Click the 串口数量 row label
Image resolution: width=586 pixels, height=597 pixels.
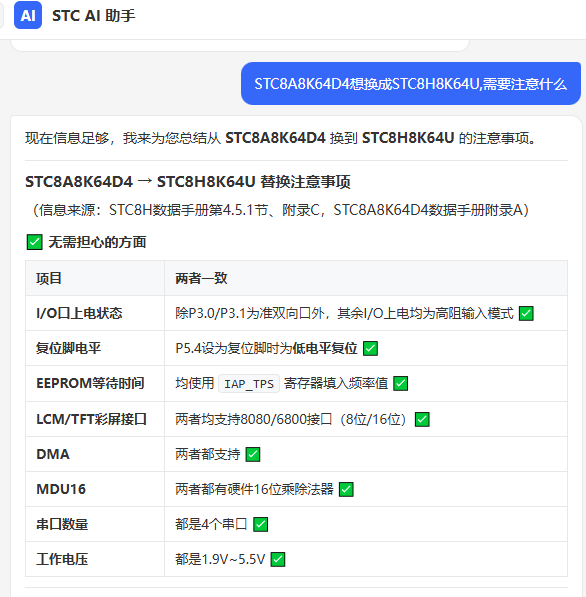tap(62, 524)
